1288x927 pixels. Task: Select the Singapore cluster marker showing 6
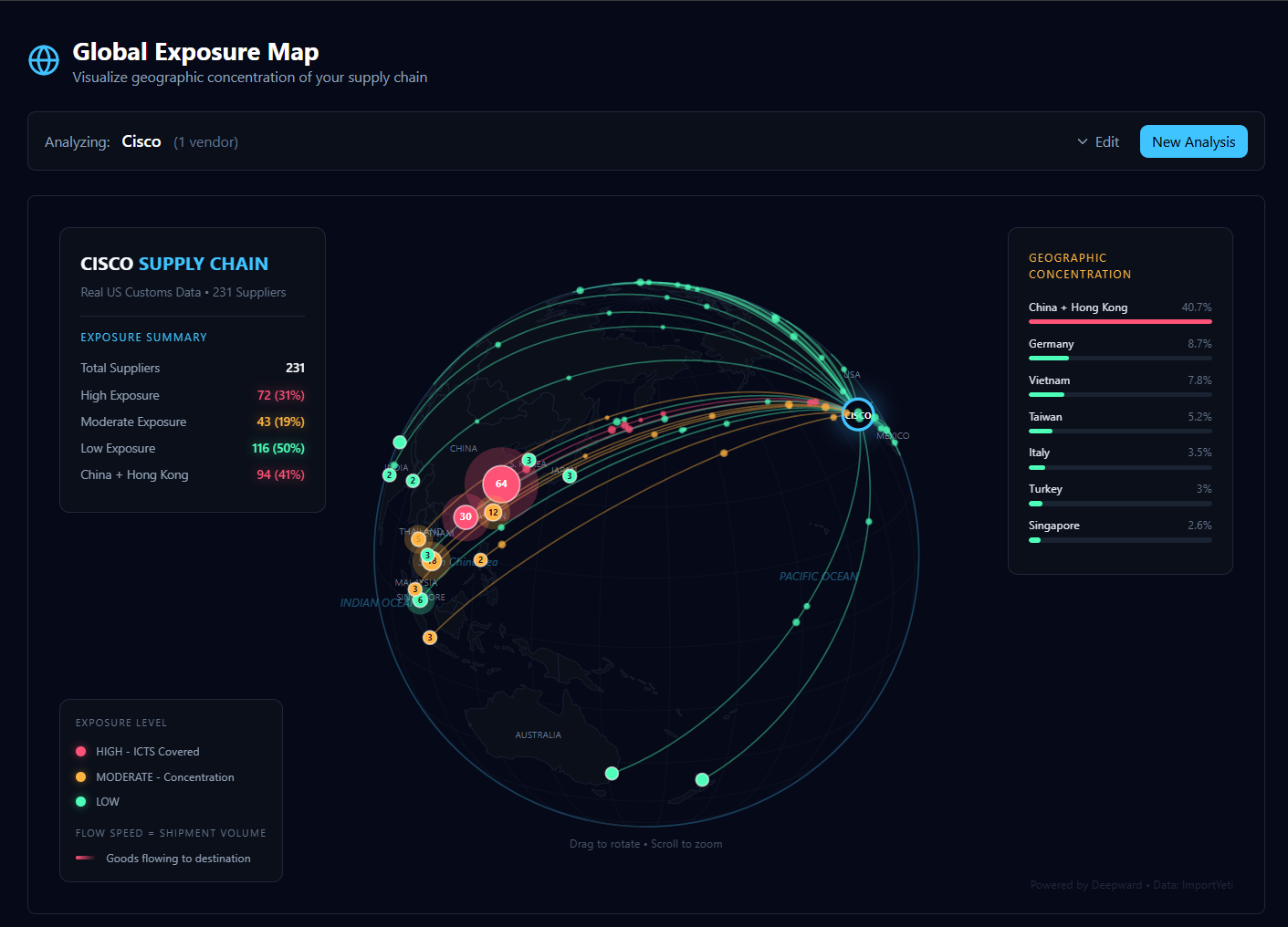click(x=420, y=601)
